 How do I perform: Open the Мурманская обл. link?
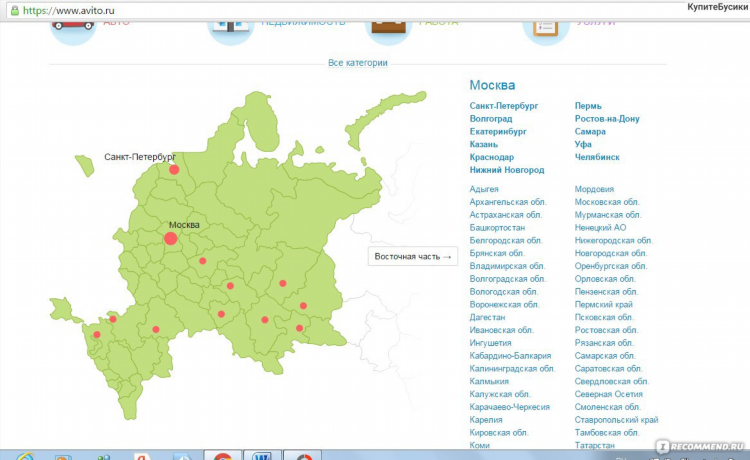pos(608,215)
